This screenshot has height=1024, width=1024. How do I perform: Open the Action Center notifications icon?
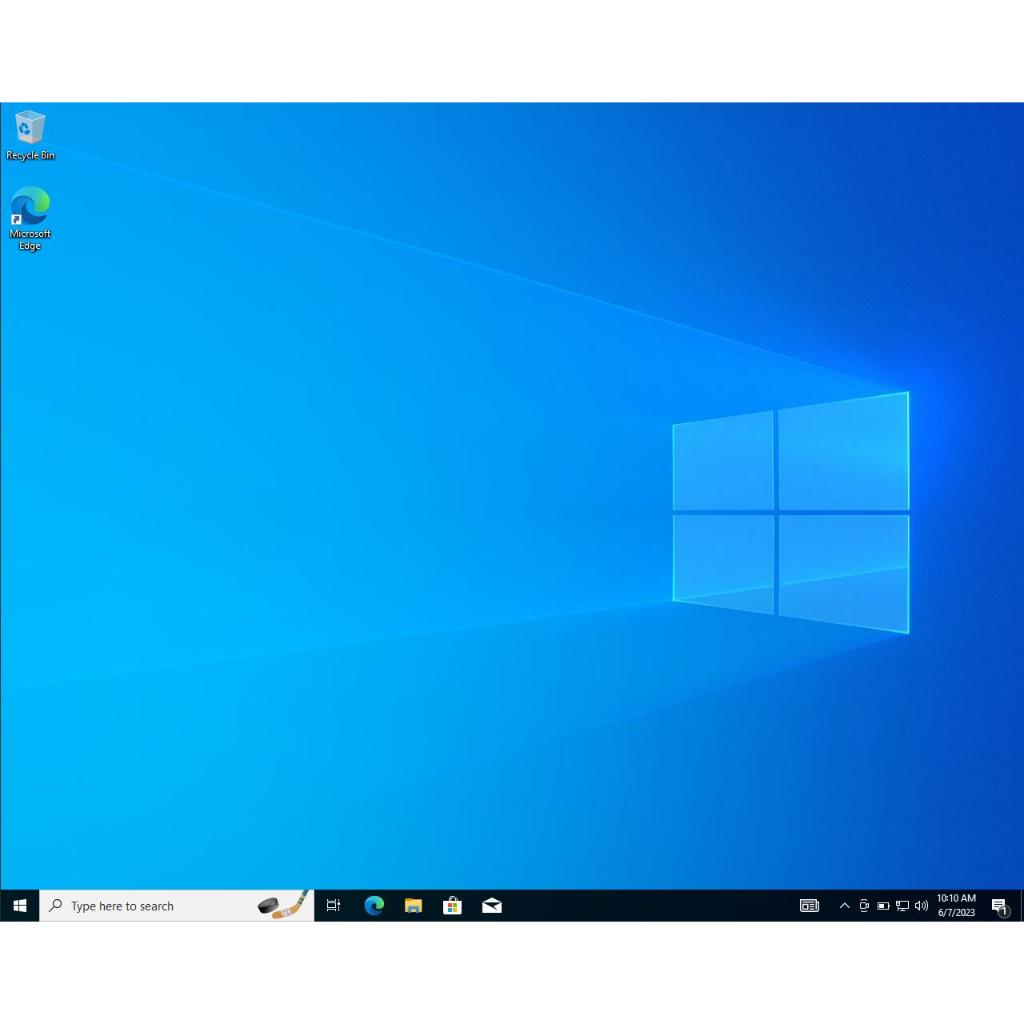[1000, 906]
